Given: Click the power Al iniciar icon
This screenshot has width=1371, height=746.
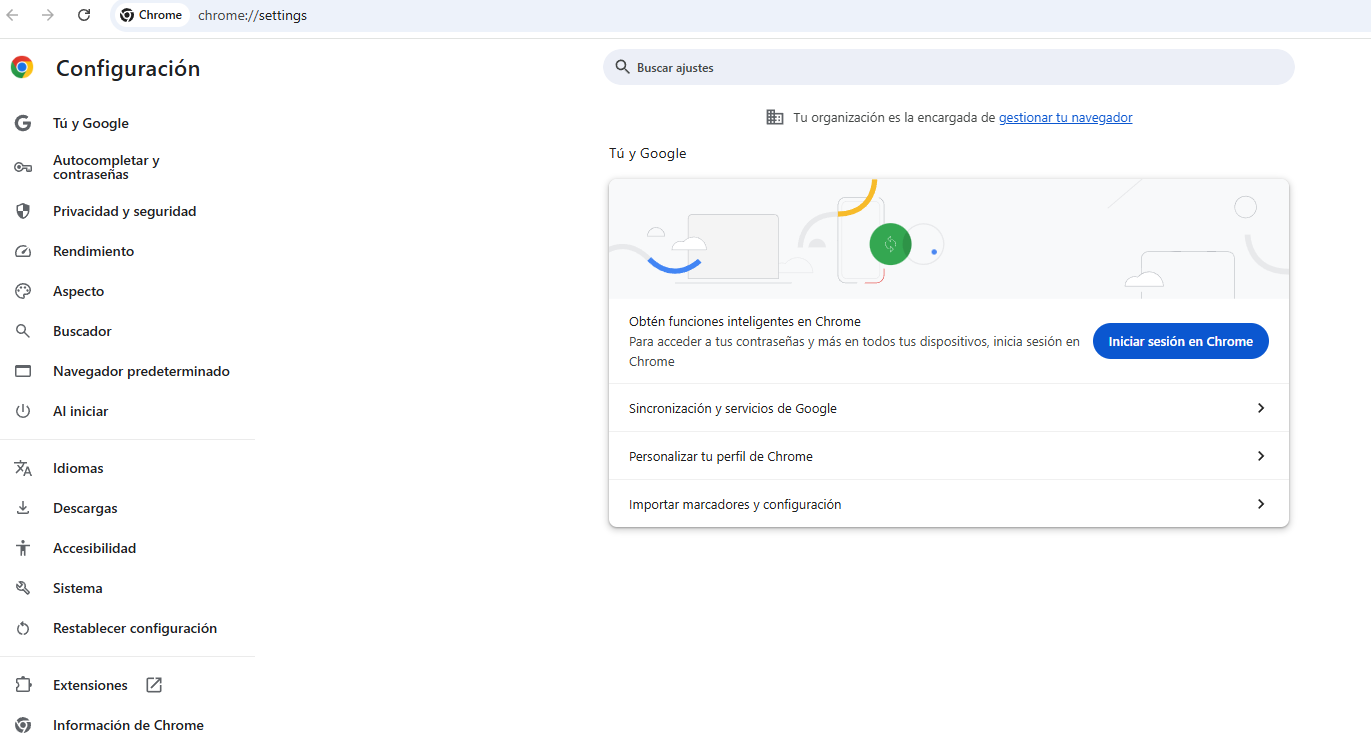Looking at the screenshot, I should click(23, 411).
